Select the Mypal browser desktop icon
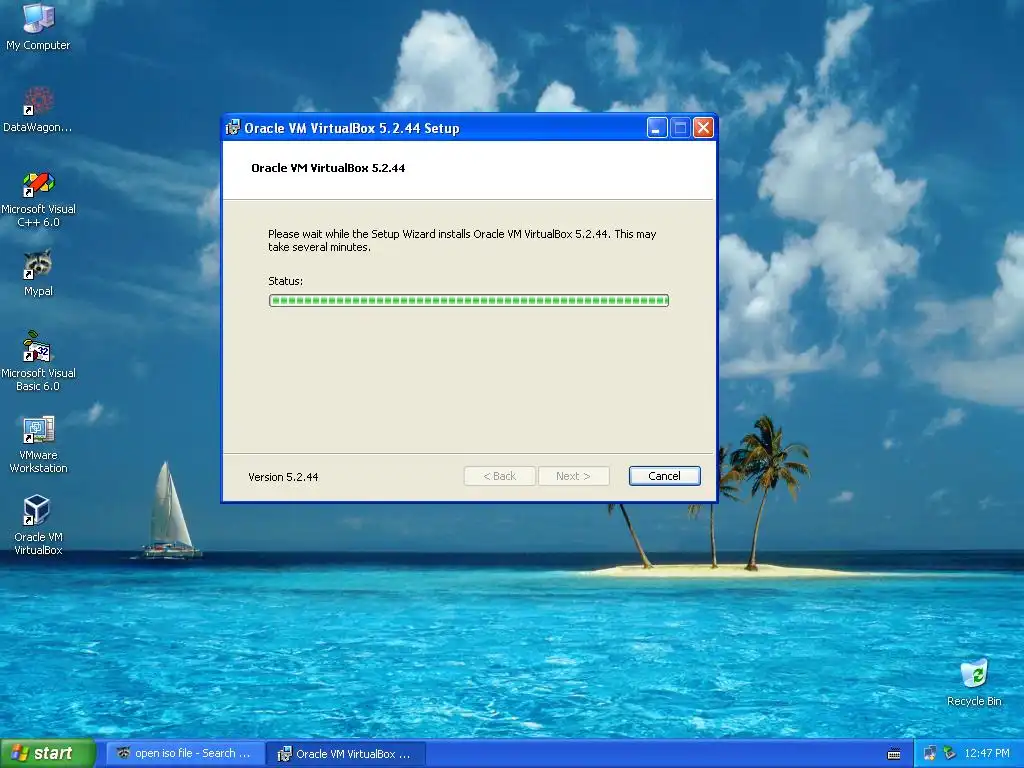The width and height of the screenshot is (1024, 768). click(x=38, y=273)
